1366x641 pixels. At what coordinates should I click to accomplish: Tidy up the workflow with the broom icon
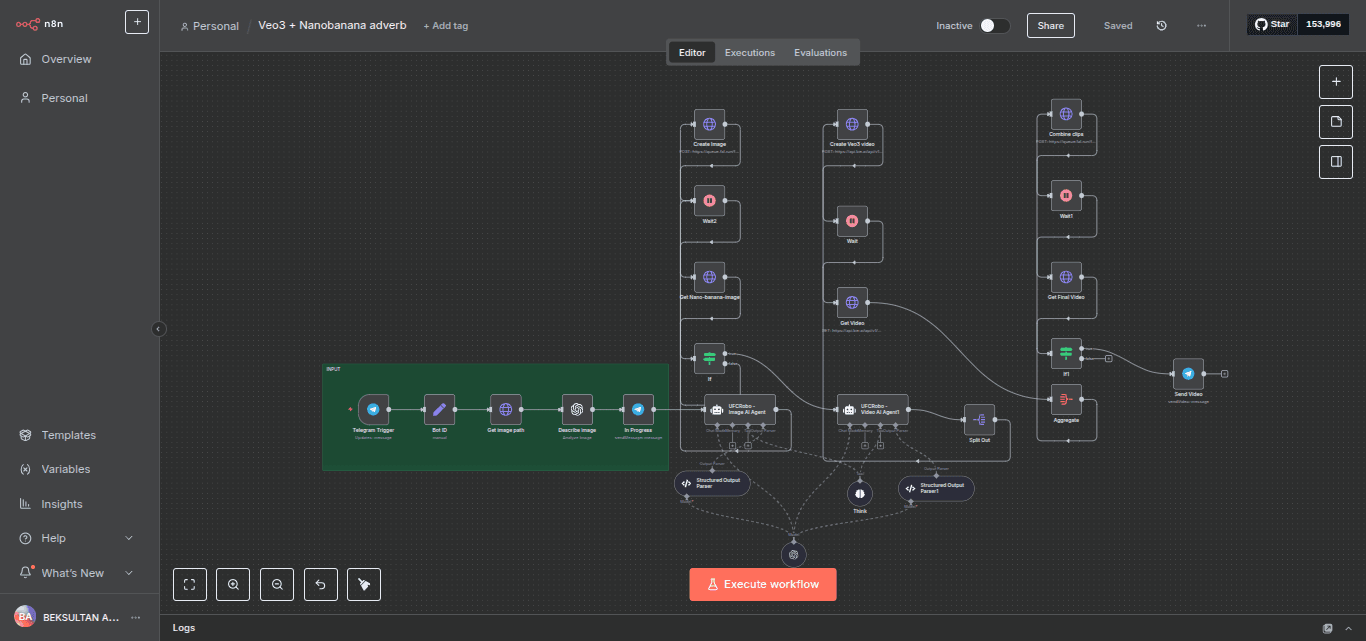click(364, 584)
